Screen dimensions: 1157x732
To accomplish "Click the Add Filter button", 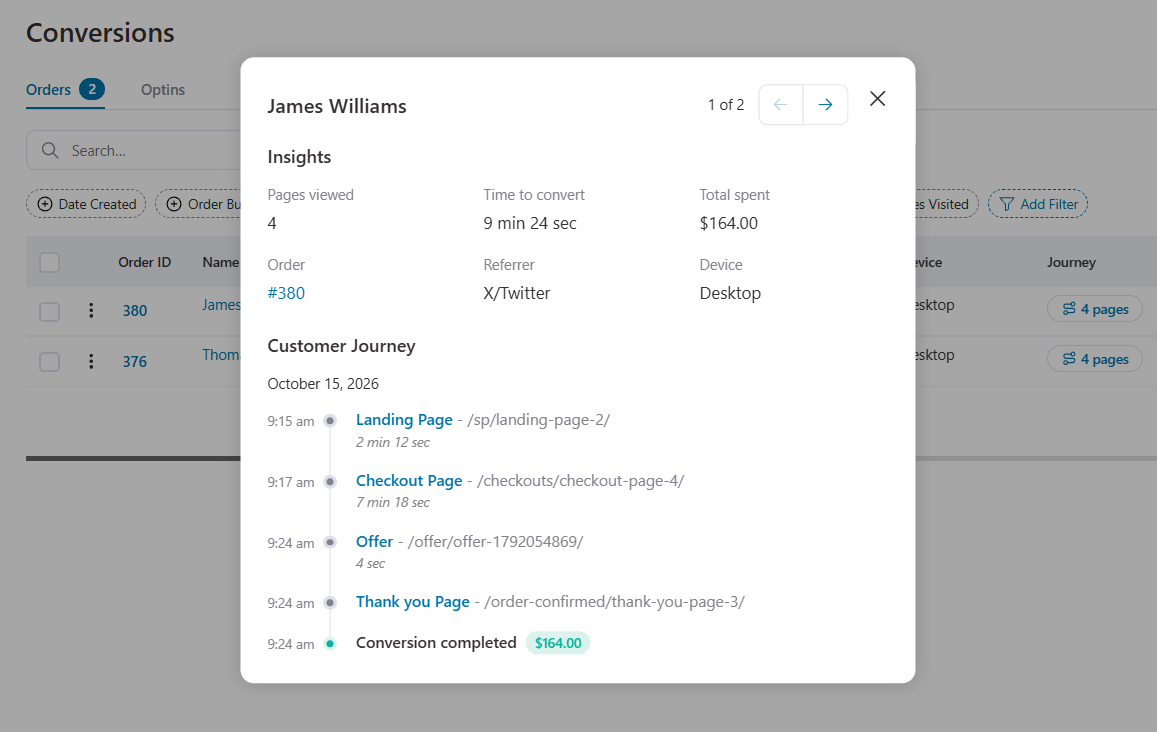I will coord(1037,204).
